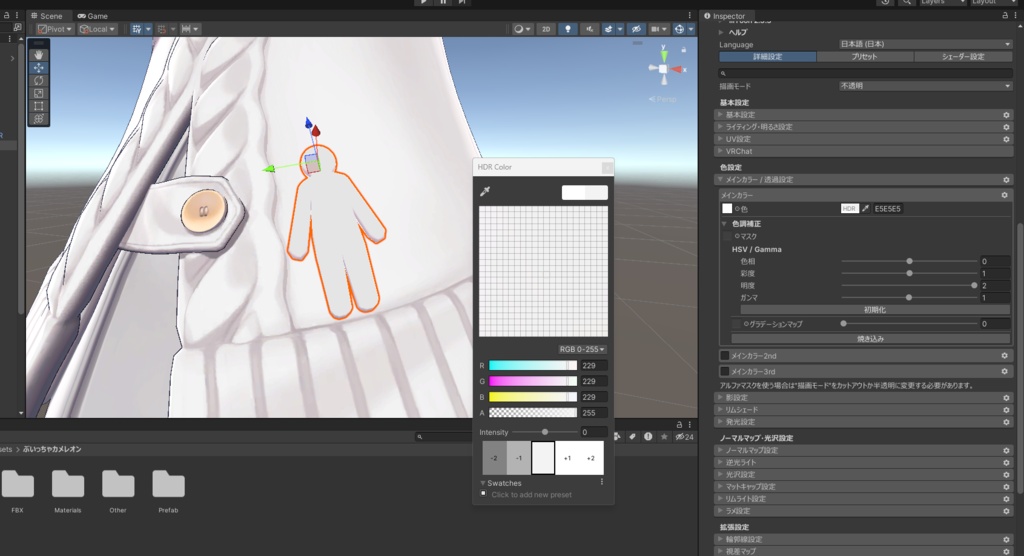
Task: Open gear menu for ライティング・明るさ設定
Action: tap(1006, 127)
